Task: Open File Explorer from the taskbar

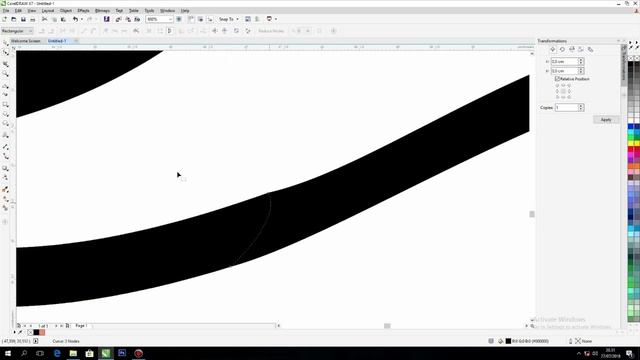Action: coord(73,353)
